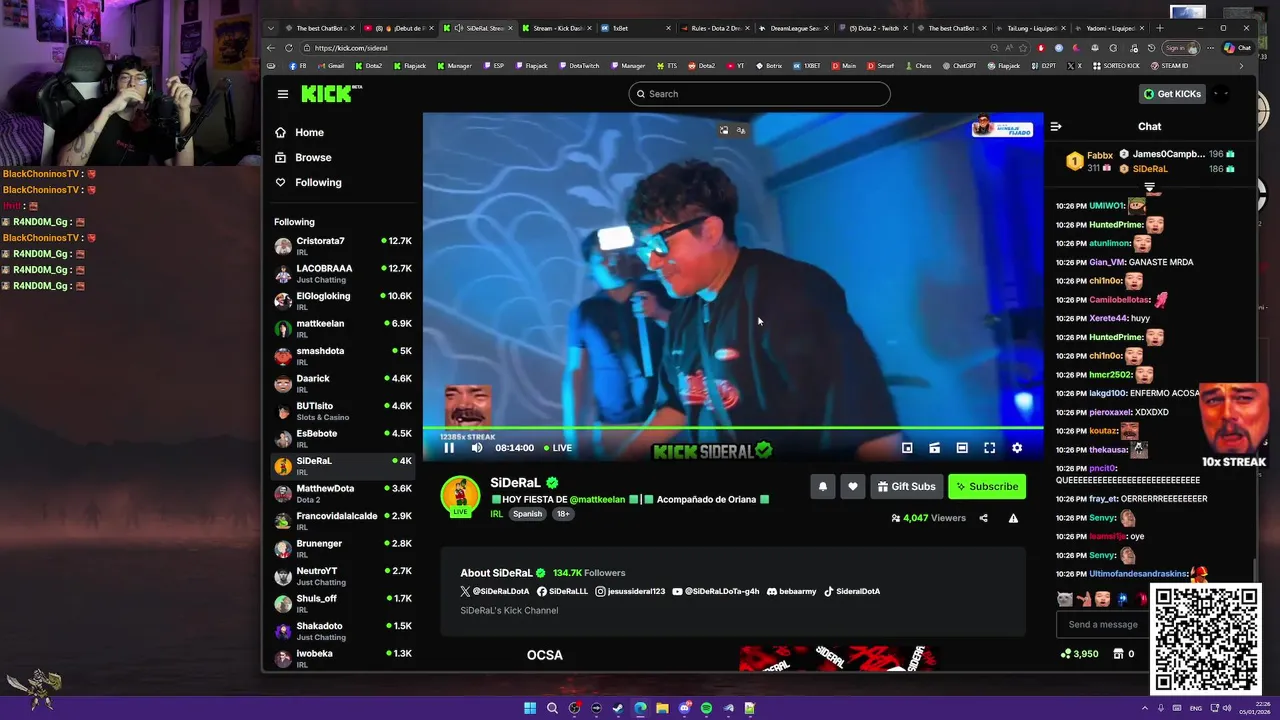Switch to theater mode in player
The height and width of the screenshot is (720, 1280).
(962, 448)
